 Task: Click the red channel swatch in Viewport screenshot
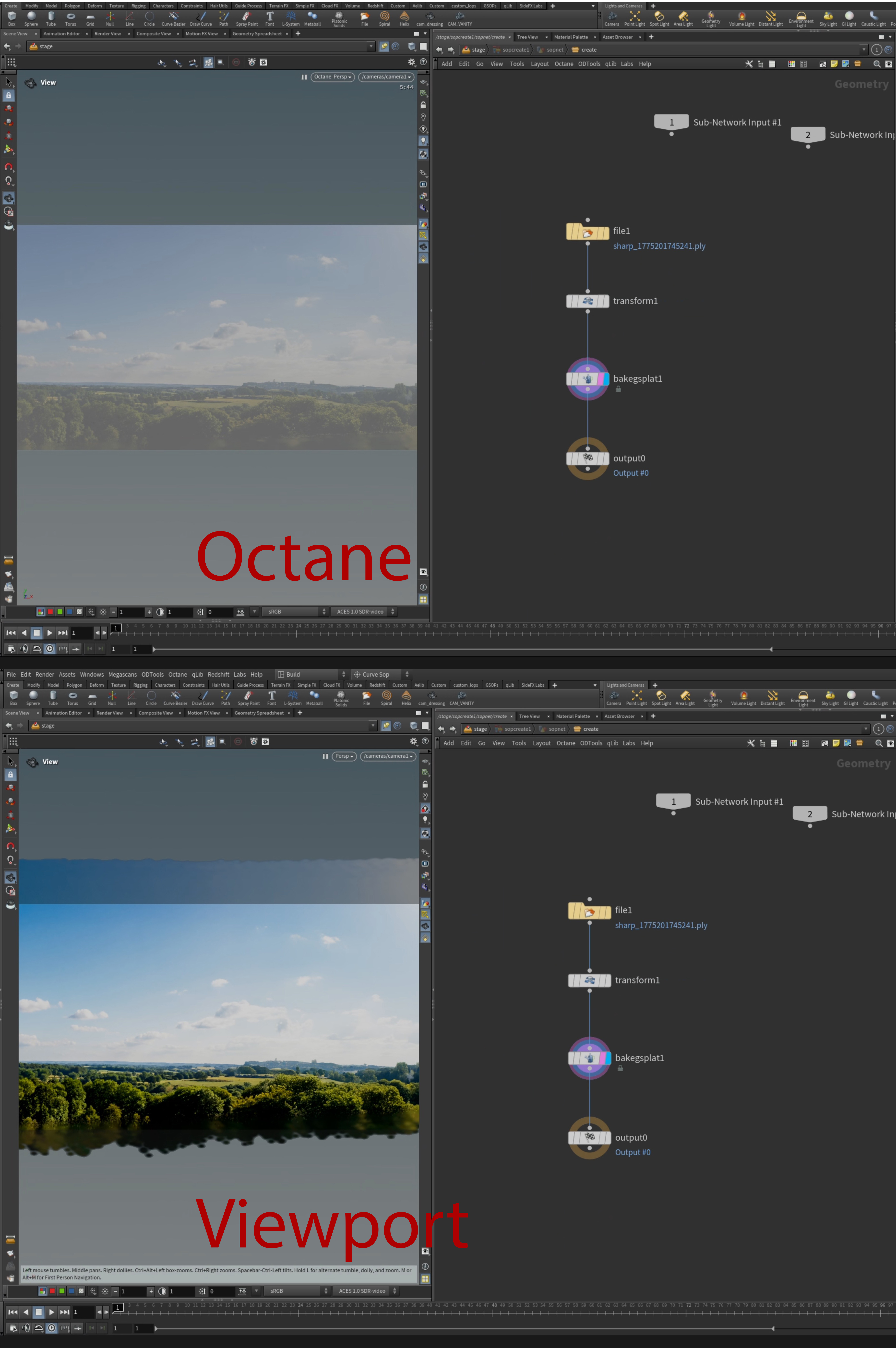point(52,1291)
